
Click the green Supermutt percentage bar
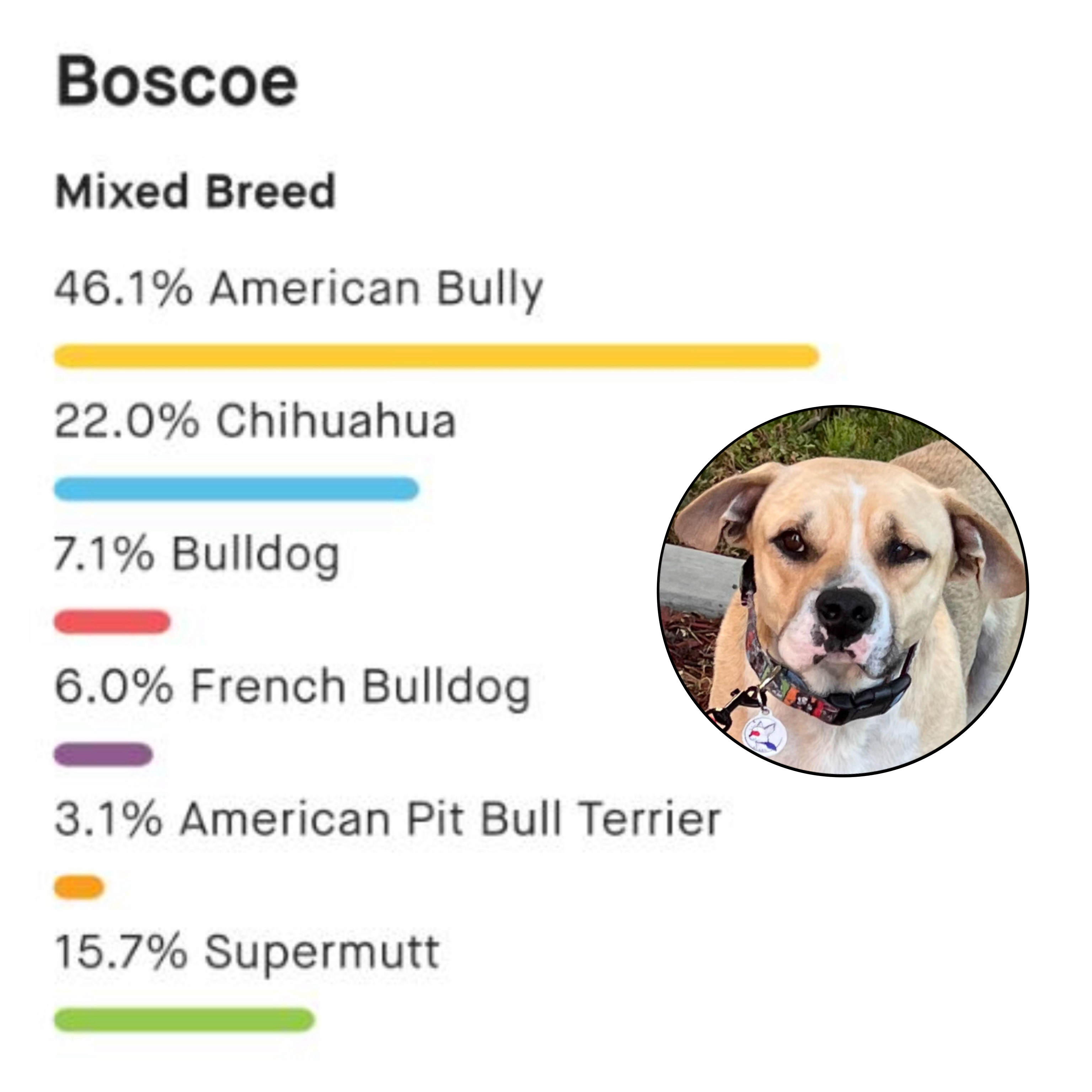(184, 1020)
